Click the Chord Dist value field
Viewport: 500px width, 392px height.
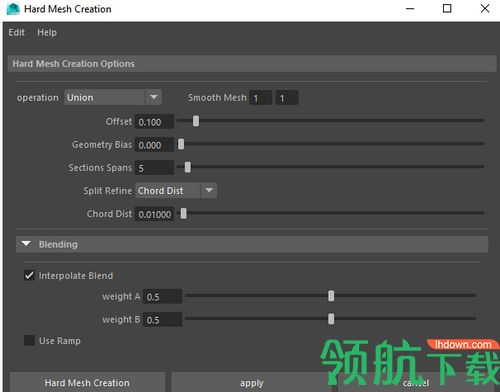154,214
